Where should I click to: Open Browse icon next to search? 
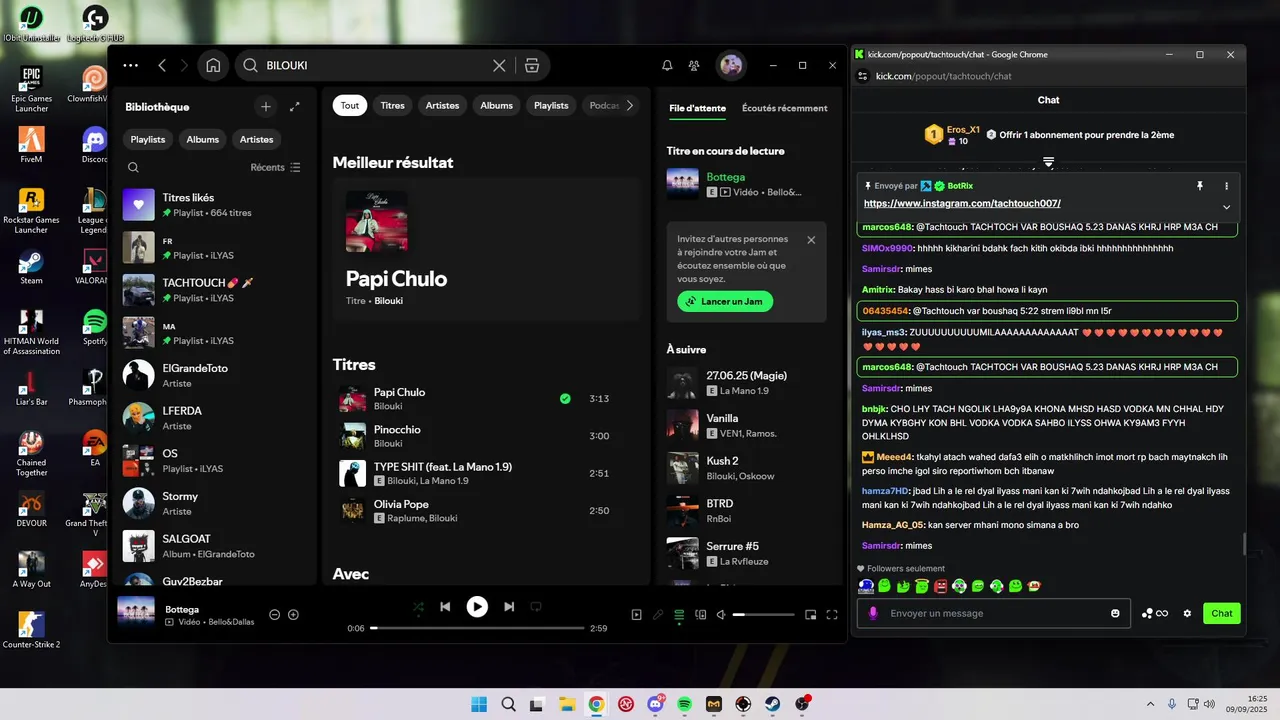(x=532, y=65)
